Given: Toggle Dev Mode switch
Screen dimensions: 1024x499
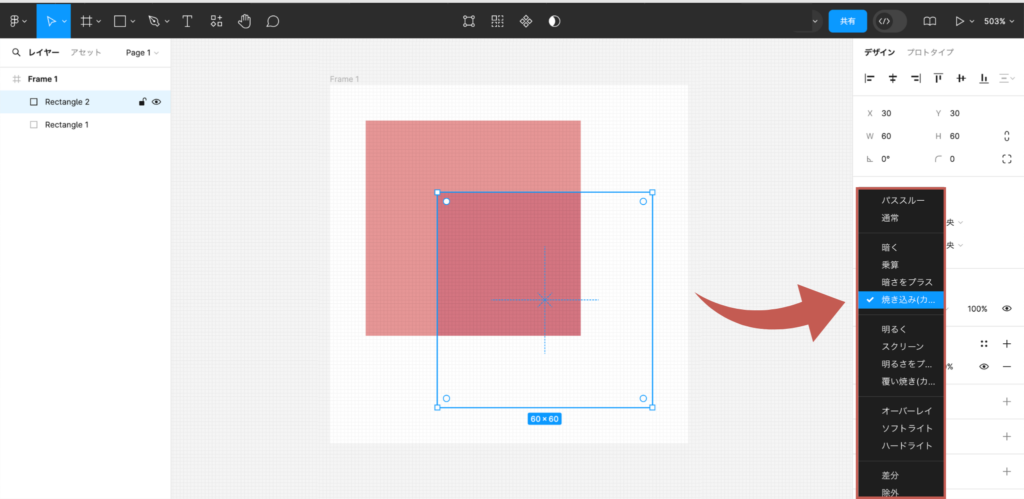Looking at the screenshot, I should coord(889,20).
